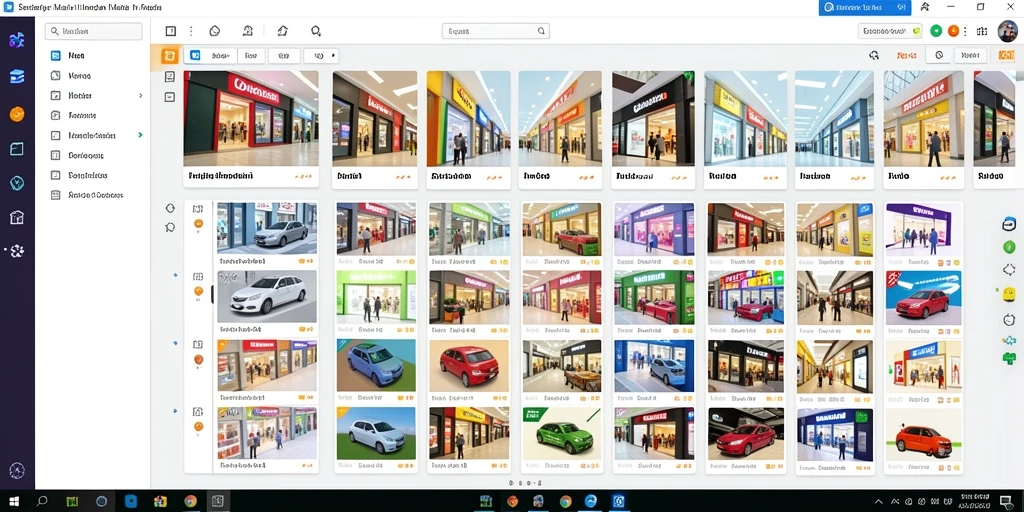1024x512 pixels.
Task: Open the stacked layers icon in left rail
Action: pyautogui.click(x=17, y=76)
